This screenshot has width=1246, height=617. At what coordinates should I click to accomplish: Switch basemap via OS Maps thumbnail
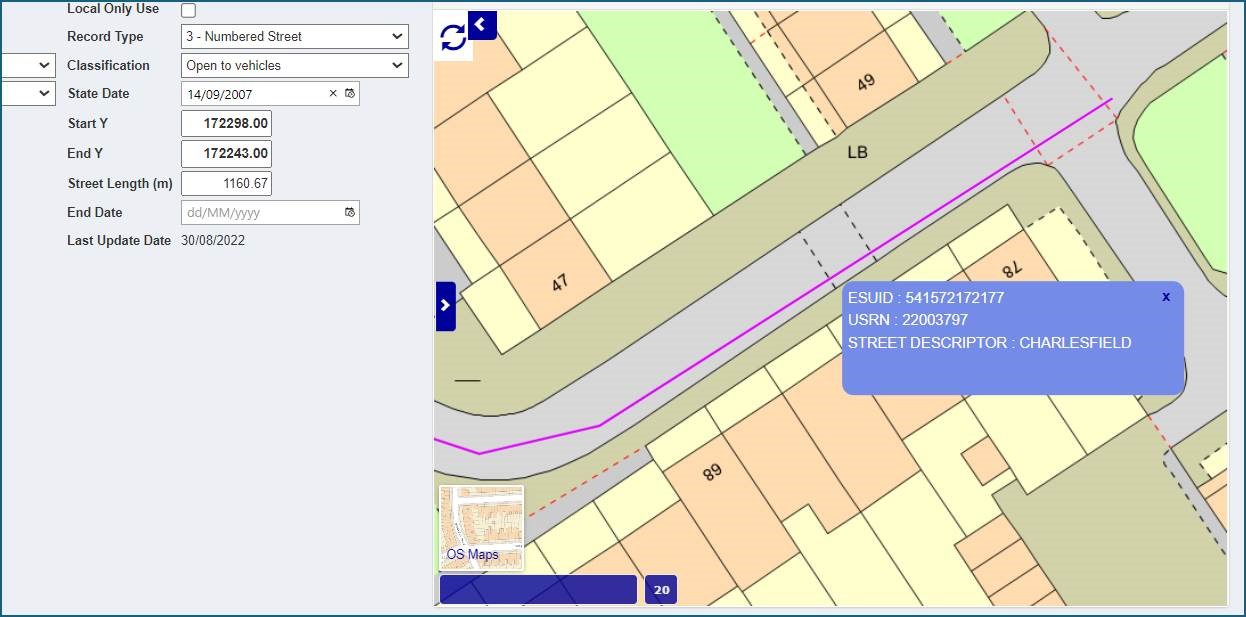click(x=481, y=528)
